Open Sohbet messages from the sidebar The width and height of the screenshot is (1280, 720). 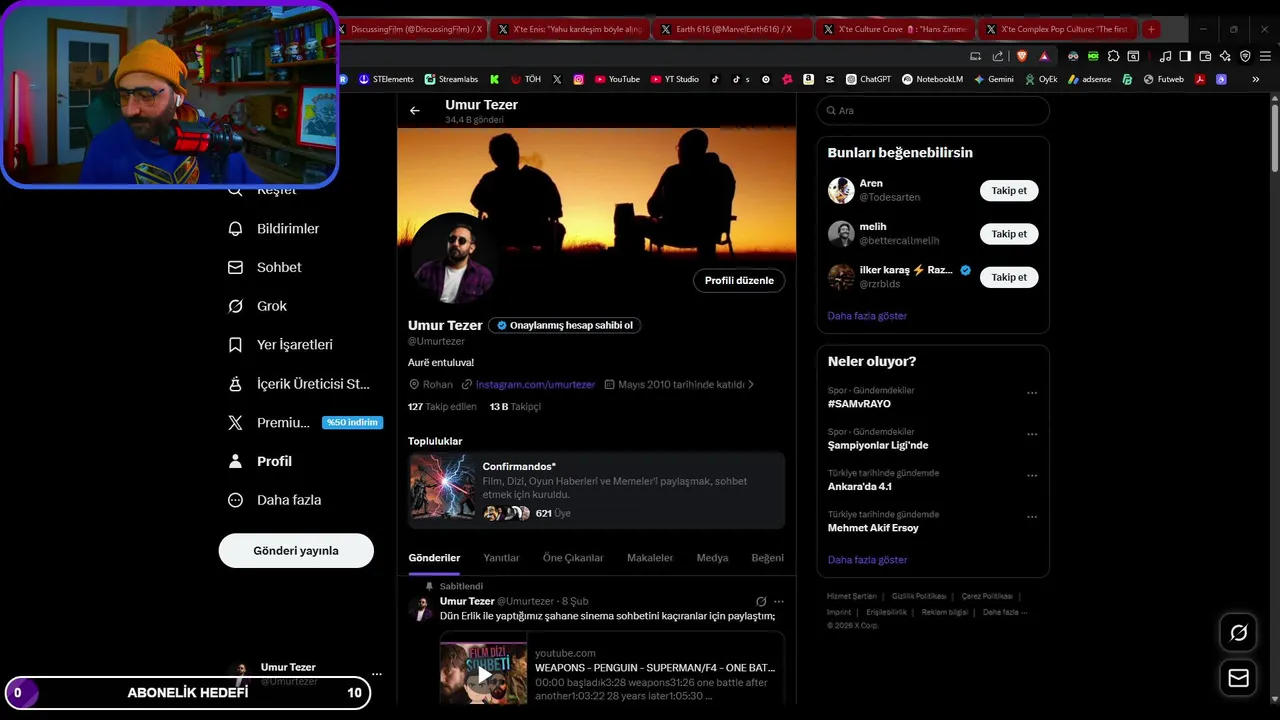(x=265, y=268)
